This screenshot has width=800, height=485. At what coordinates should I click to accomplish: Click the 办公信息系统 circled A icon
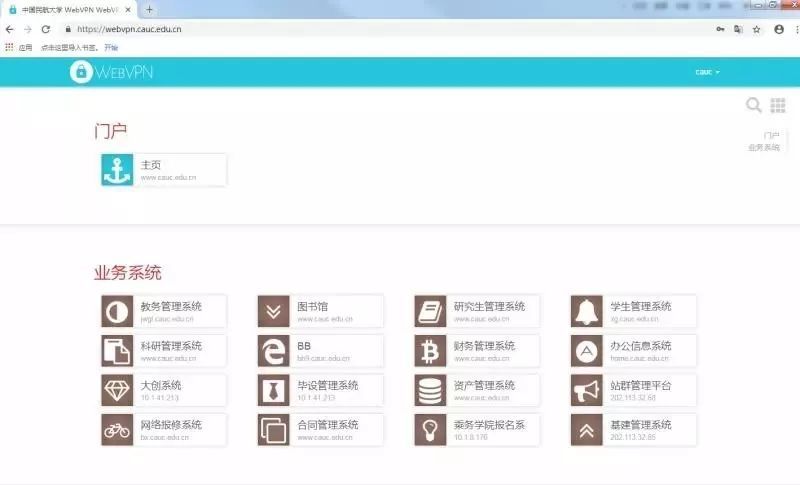tap(587, 351)
